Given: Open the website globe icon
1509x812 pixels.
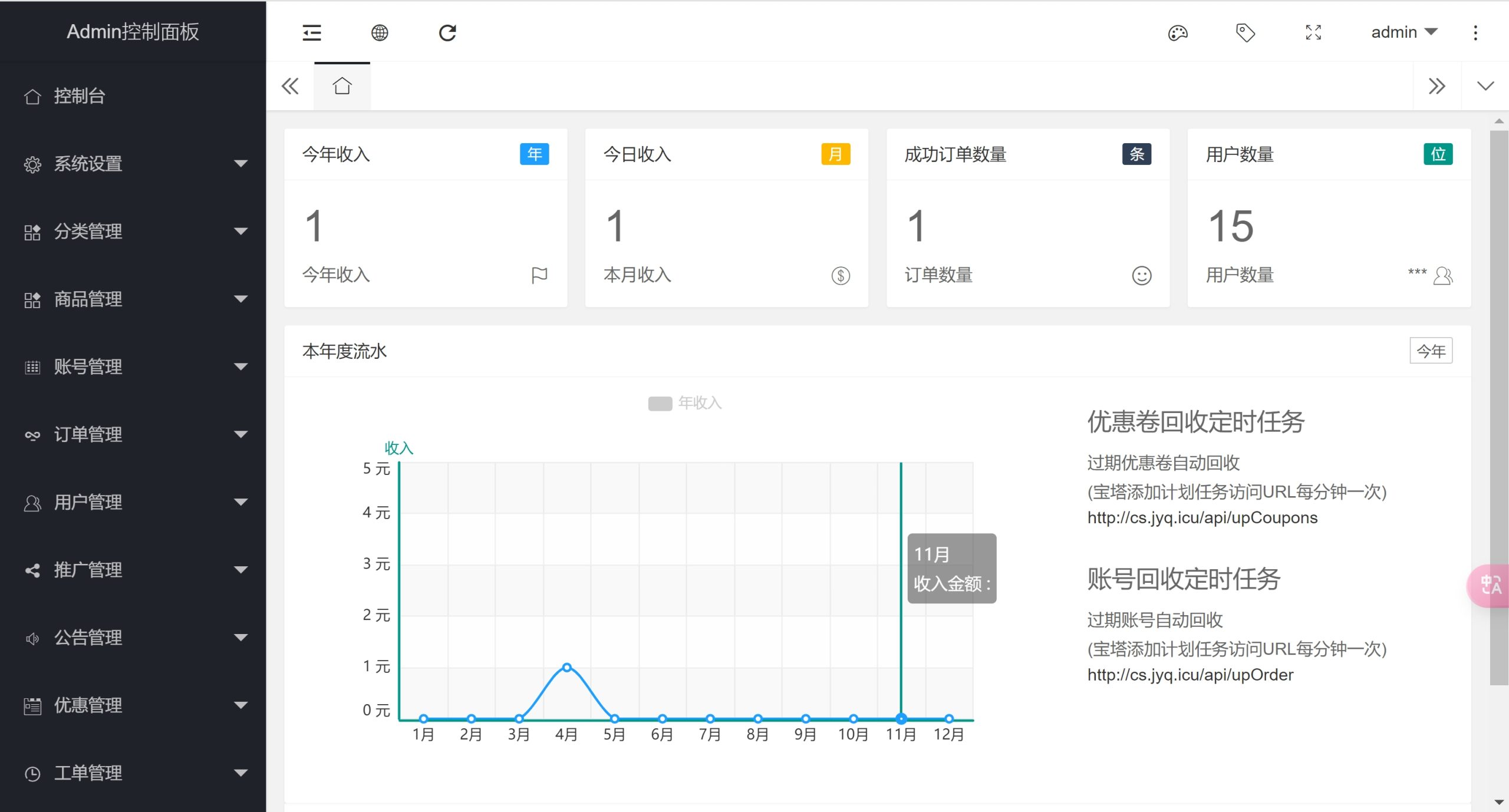Looking at the screenshot, I should coord(380,32).
